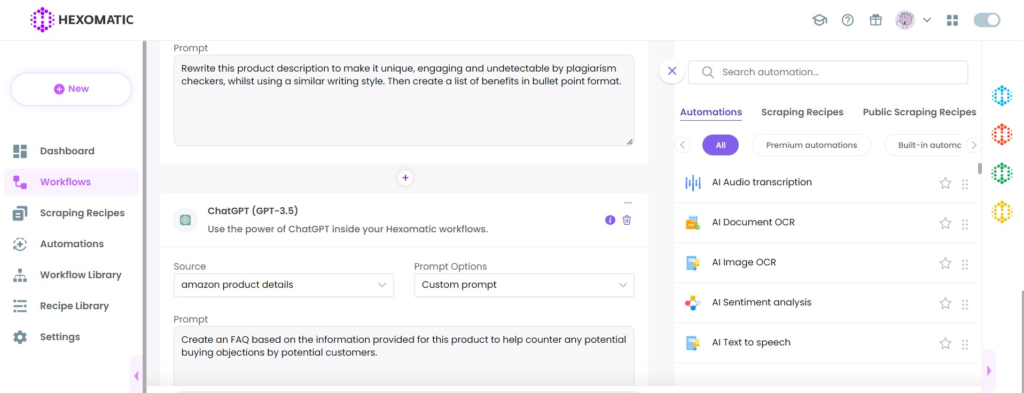Create a new item with New button

(71, 89)
